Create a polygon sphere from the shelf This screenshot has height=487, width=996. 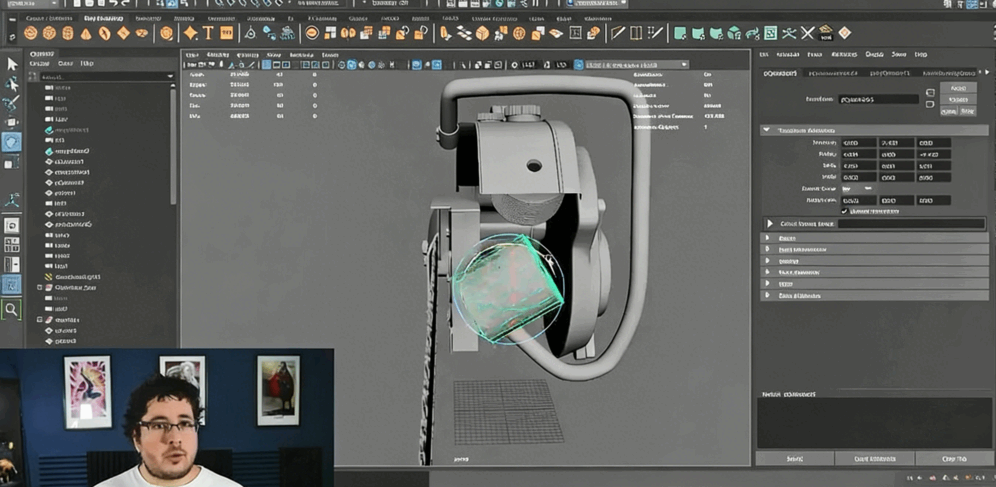[30, 33]
